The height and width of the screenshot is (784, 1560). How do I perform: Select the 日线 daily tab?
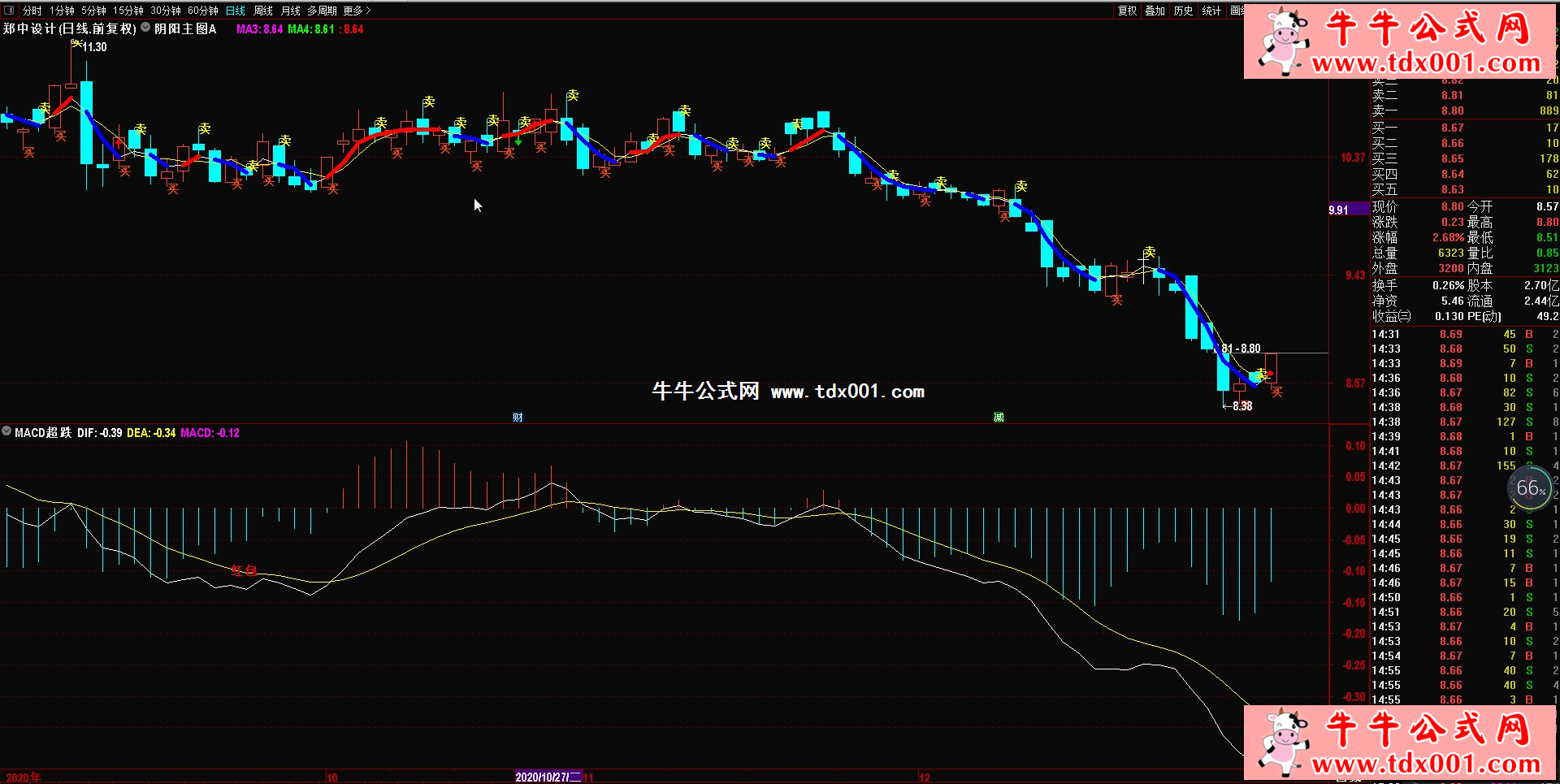click(236, 11)
